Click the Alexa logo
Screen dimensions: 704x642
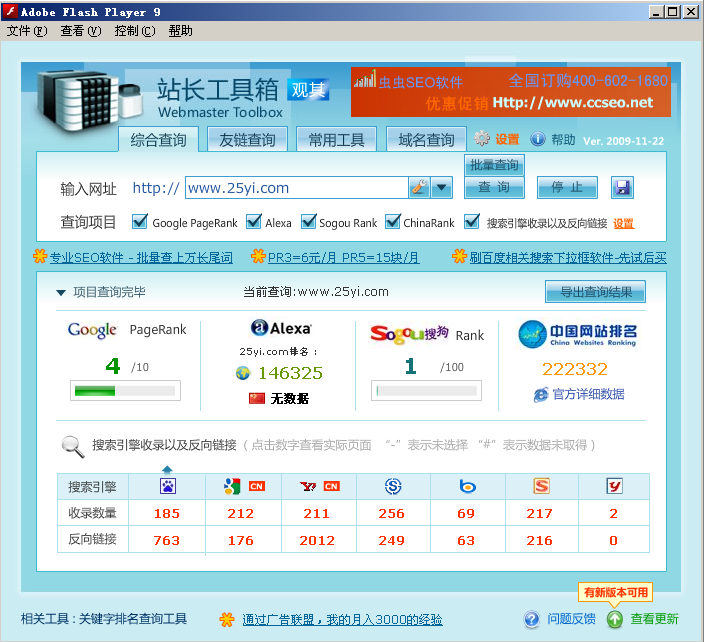(281, 328)
